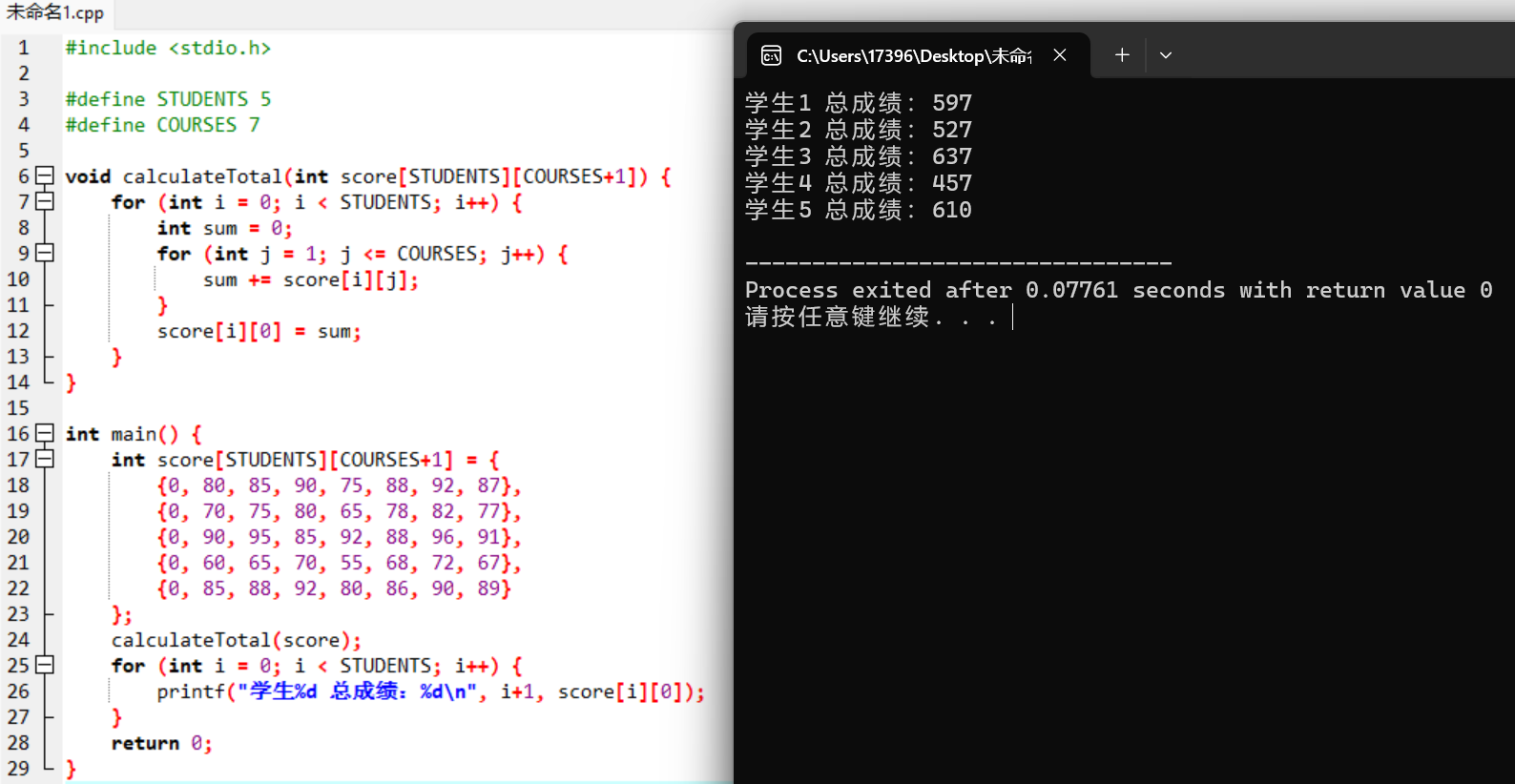Collapse the inner for loop fold at line 9

pyautogui.click(x=45, y=253)
